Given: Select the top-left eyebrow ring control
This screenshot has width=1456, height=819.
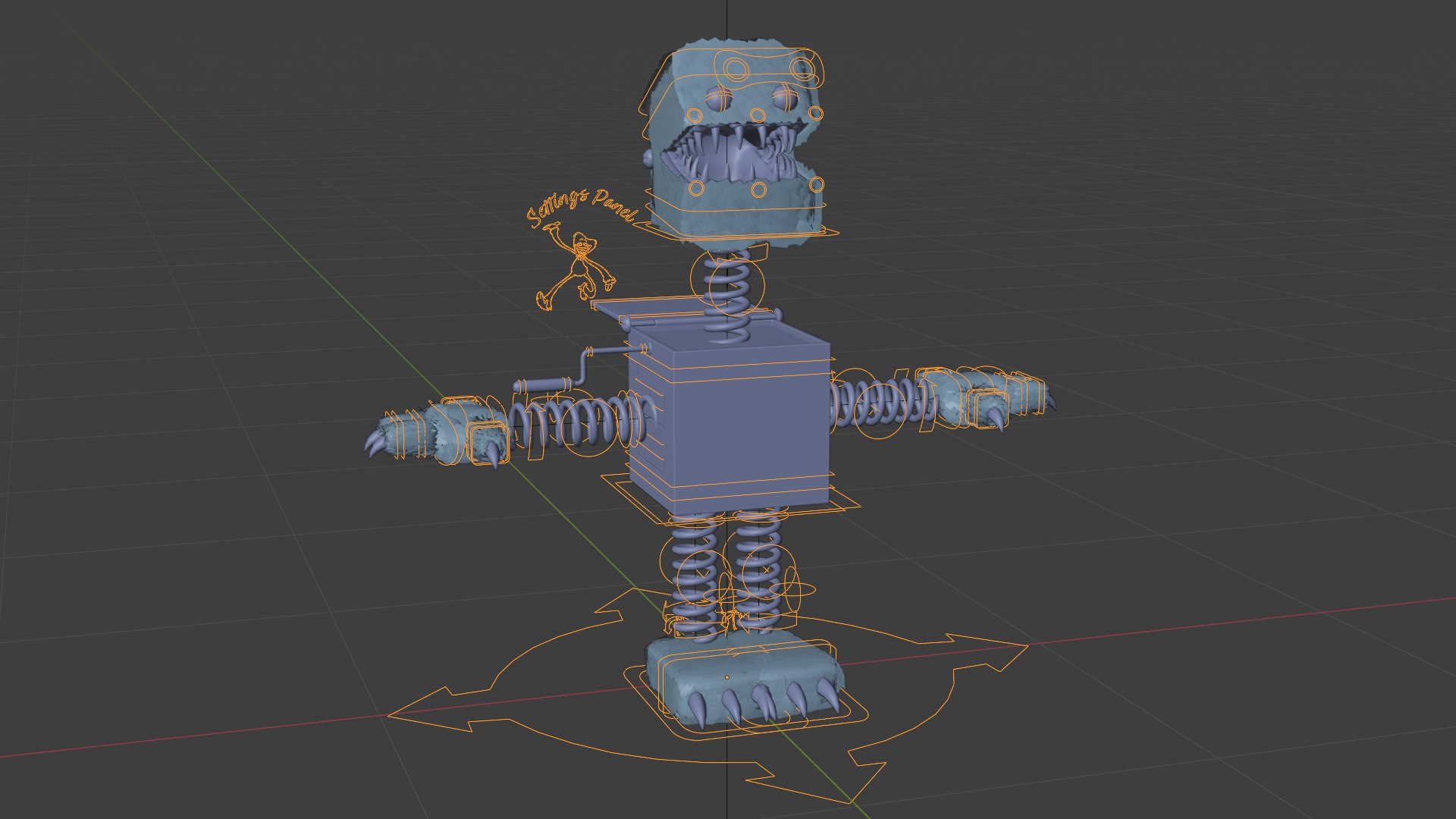Looking at the screenshot, I should pos(736,69).
